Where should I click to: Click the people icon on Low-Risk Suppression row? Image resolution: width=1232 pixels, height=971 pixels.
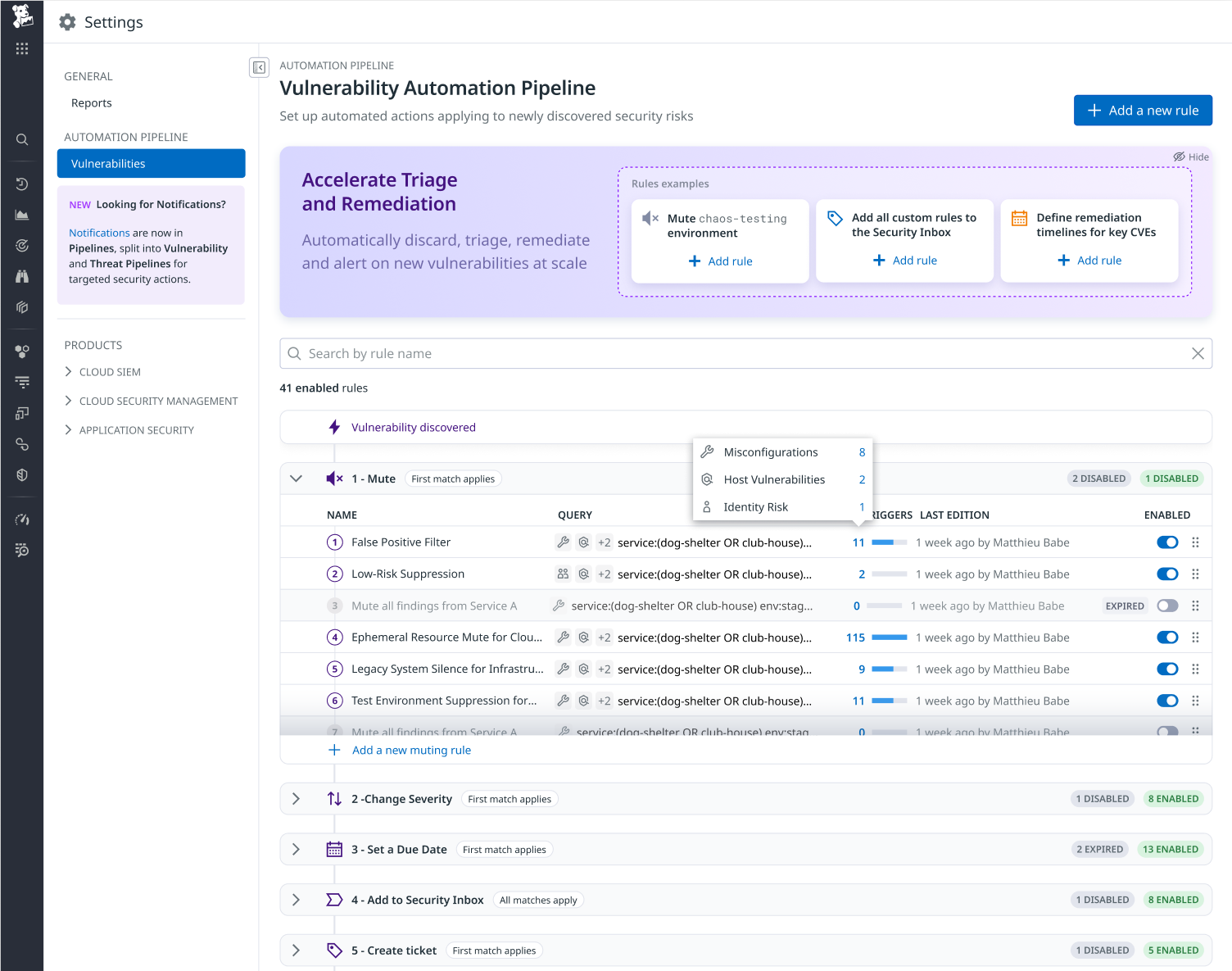pyautogui.click(x=563, y=574)
